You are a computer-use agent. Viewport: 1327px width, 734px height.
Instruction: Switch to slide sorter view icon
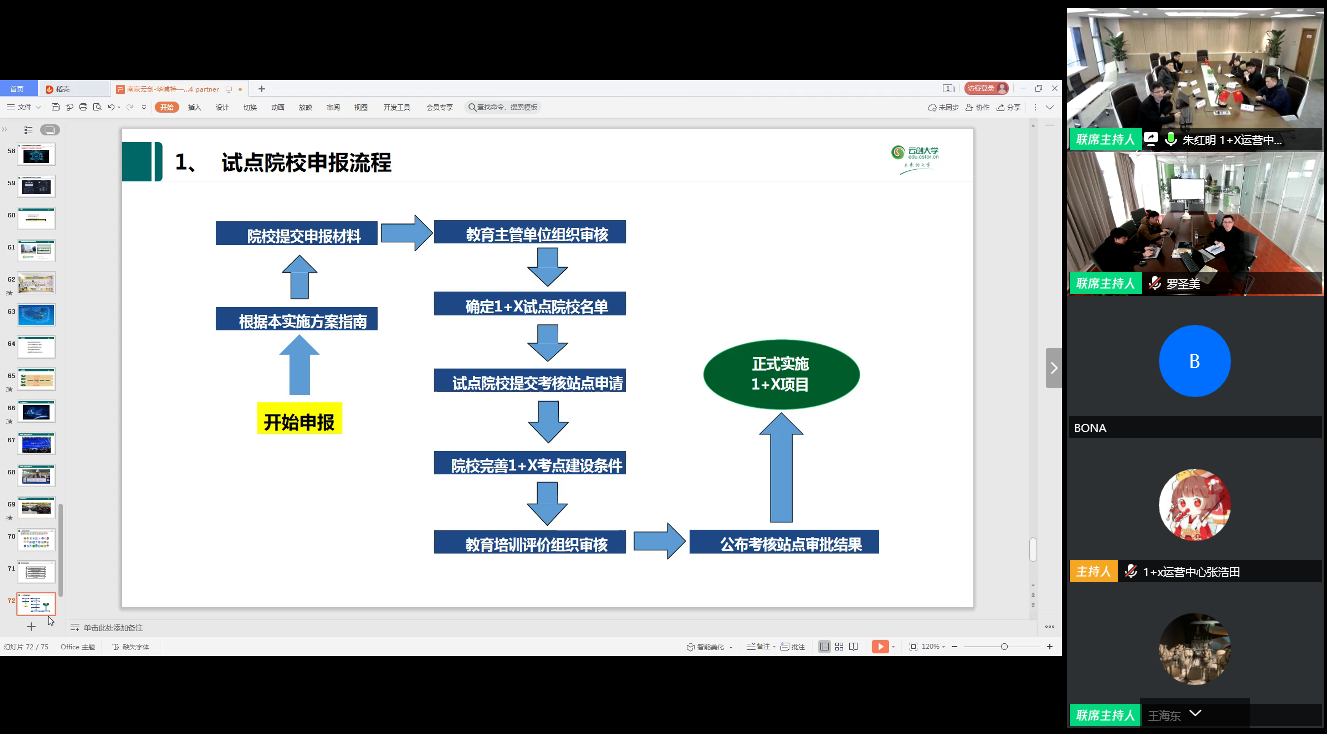pos(839,647)
